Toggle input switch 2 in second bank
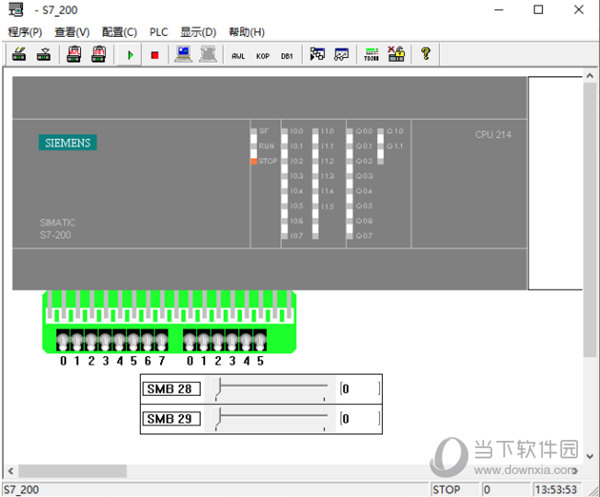This screenshot has width=600, height=497. tap(218, 340)
